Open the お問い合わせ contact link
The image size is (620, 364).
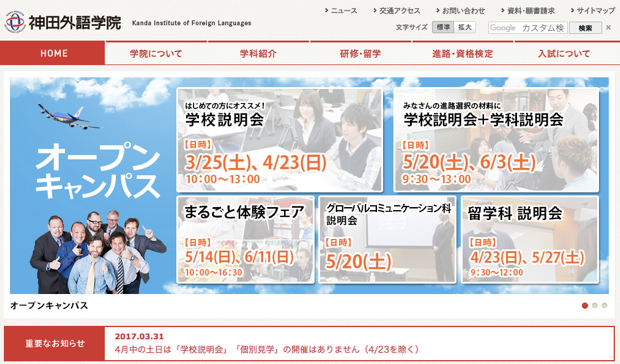460,11
